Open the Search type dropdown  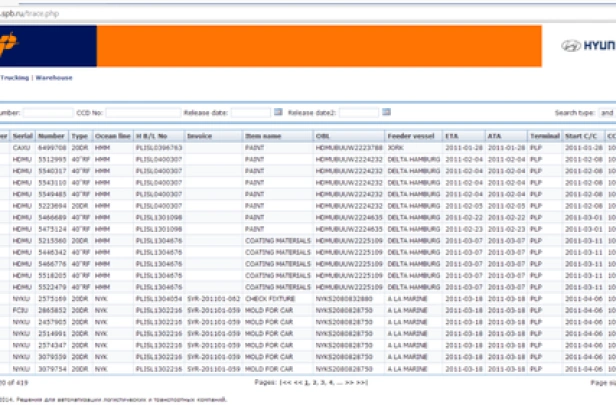click(x=606, y=113)
